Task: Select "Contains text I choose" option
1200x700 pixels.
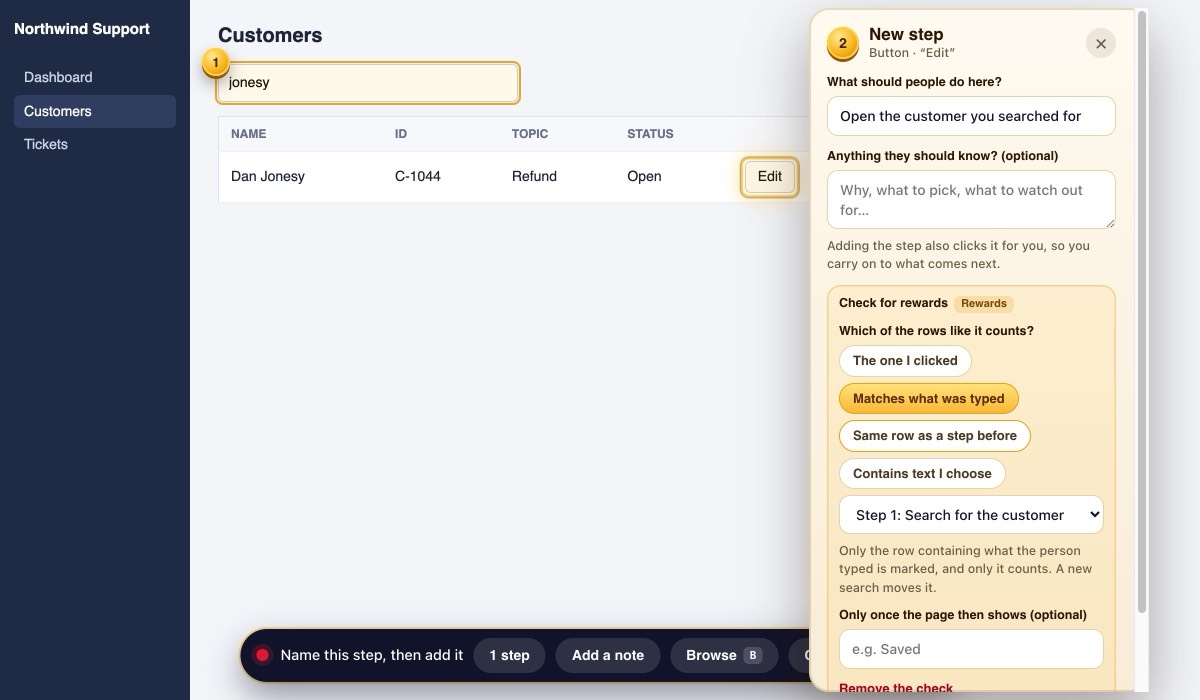Action: point(922,474)
